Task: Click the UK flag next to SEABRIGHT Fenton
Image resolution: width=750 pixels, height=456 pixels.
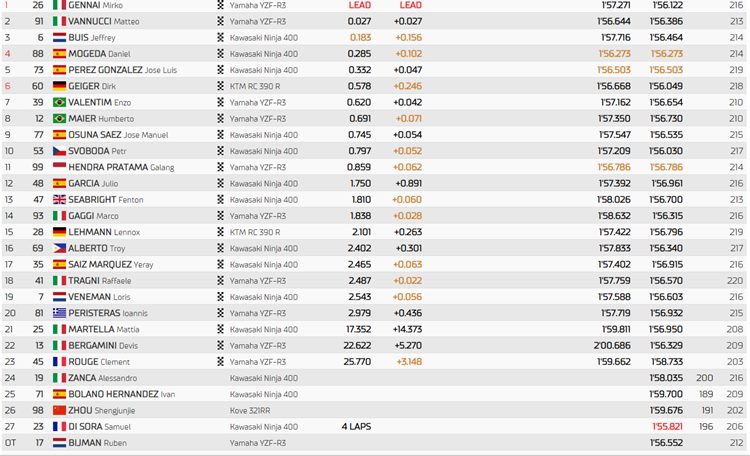Action: [x=59, y=200]
